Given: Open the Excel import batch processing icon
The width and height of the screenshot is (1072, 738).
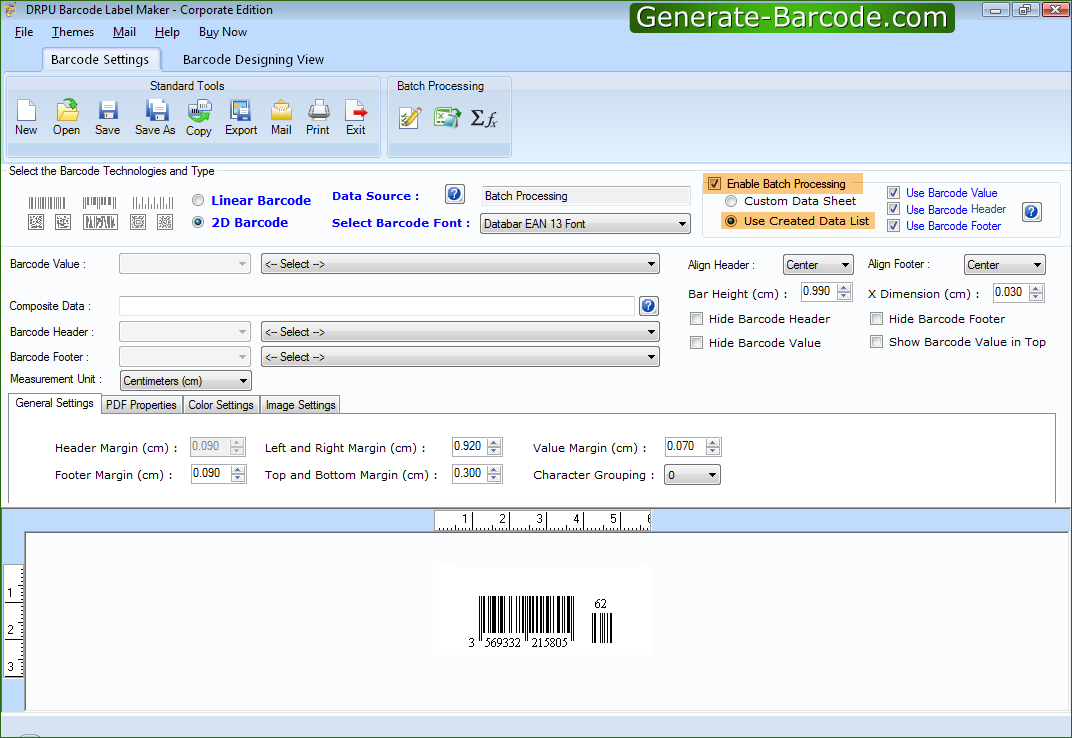Looking at the screenshot, I should 447,118.
